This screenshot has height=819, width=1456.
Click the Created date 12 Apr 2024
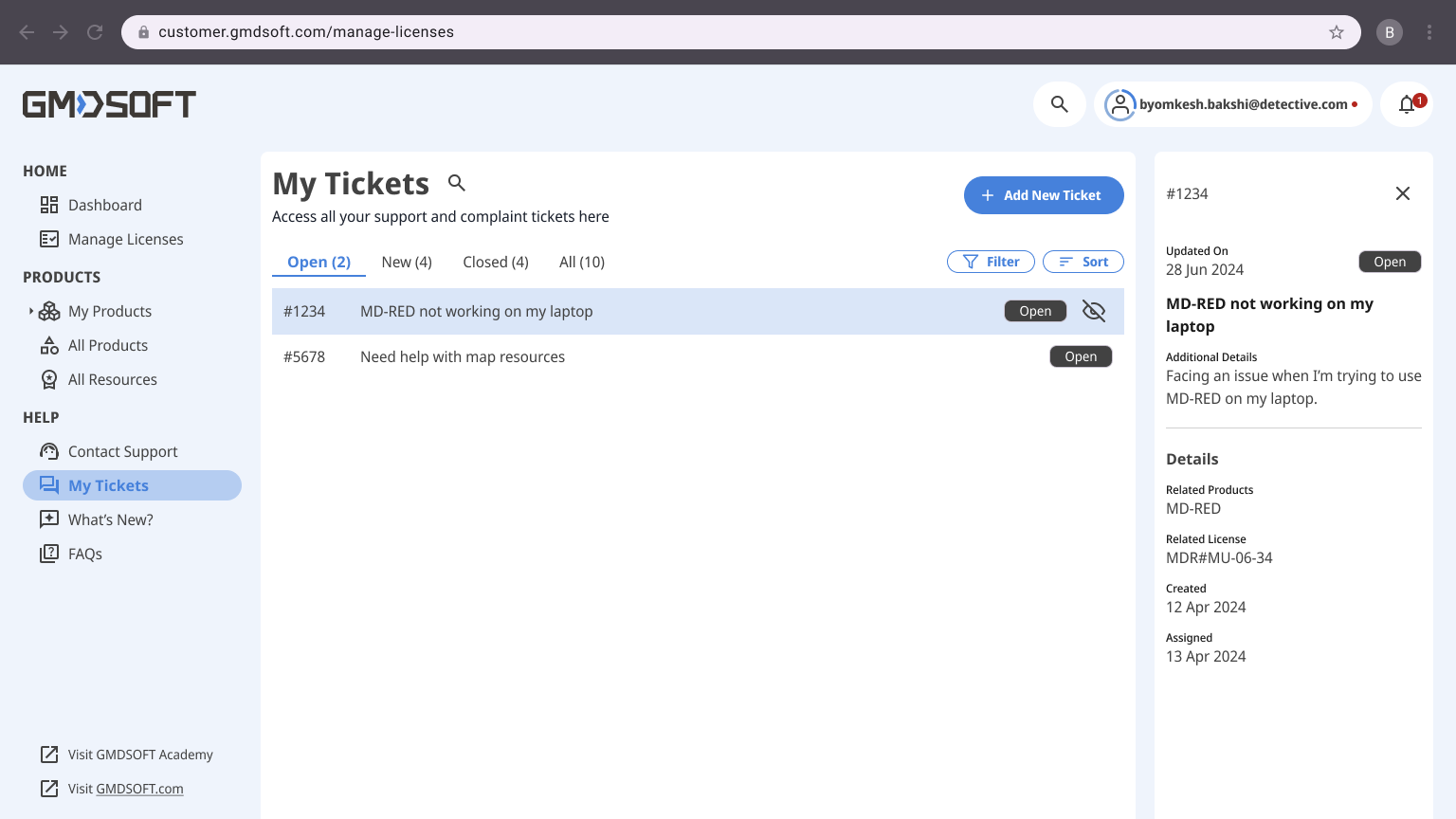1206,607
